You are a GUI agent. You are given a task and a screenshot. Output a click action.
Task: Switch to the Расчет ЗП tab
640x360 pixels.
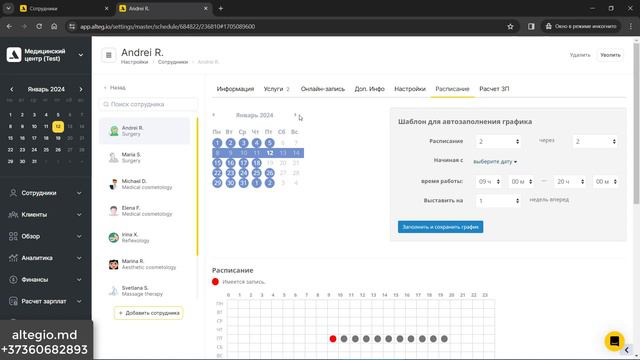tap(494, 89)
